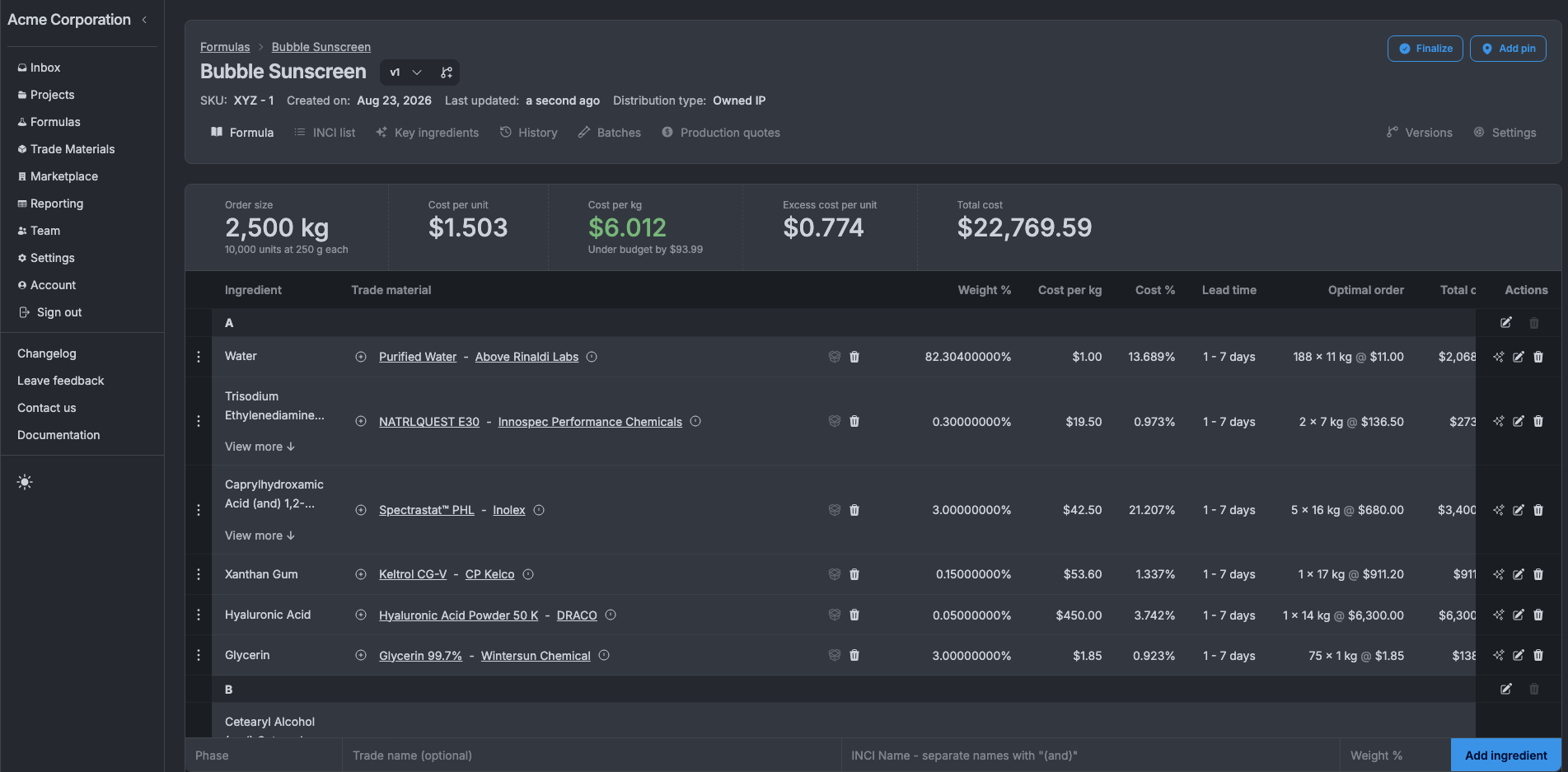The image size is (1568, 772).
Task: Select the Formula tab
Action: click(242, 133)
